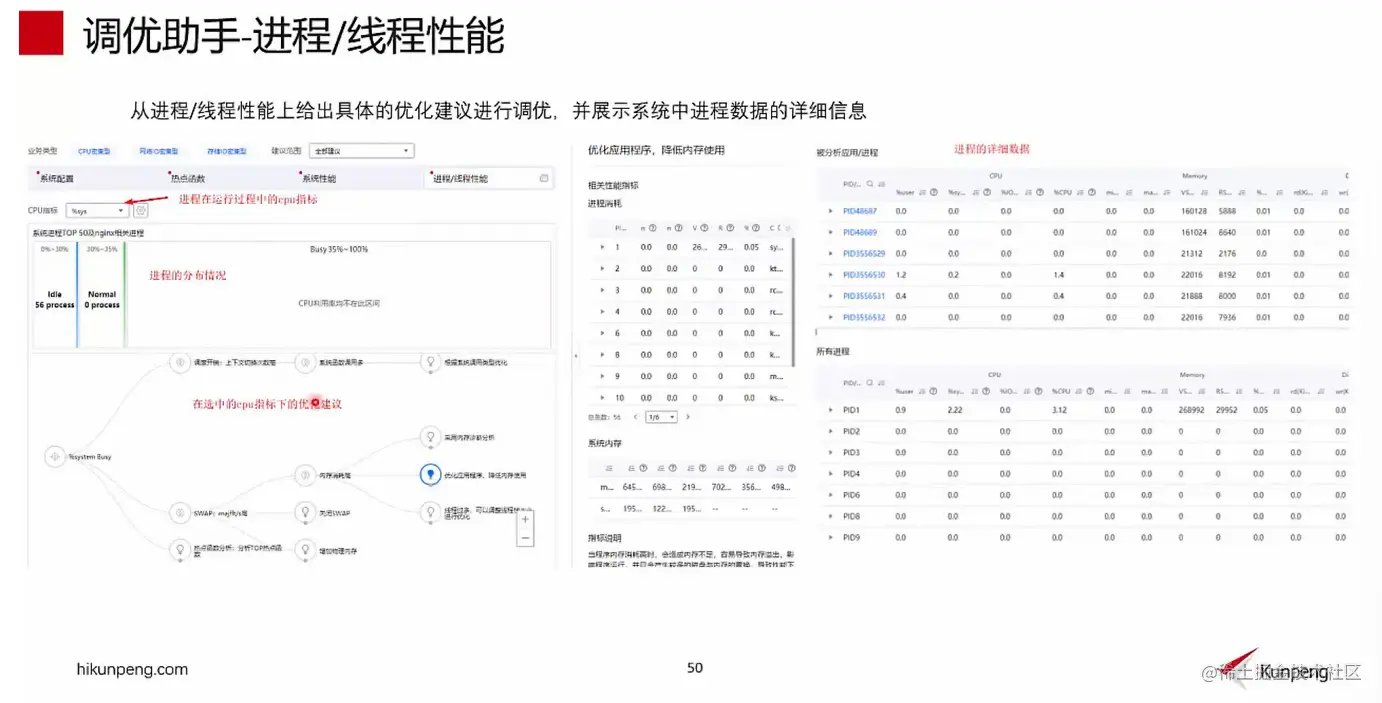The height and width of the screenshot is (703, 1382).
Task: Click the PID search icon in 所有进程 table
Action: coord(870,383)
